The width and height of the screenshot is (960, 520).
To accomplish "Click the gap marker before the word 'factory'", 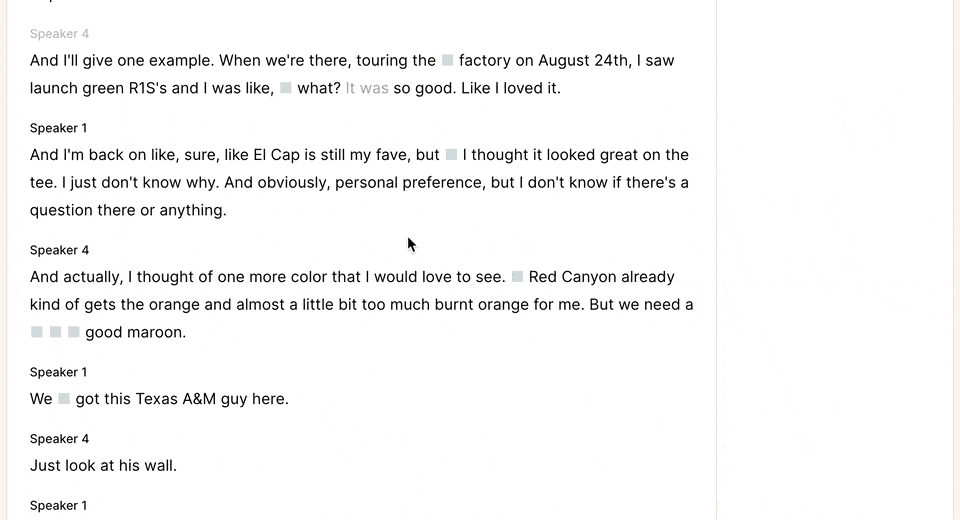I will [448, 60].
